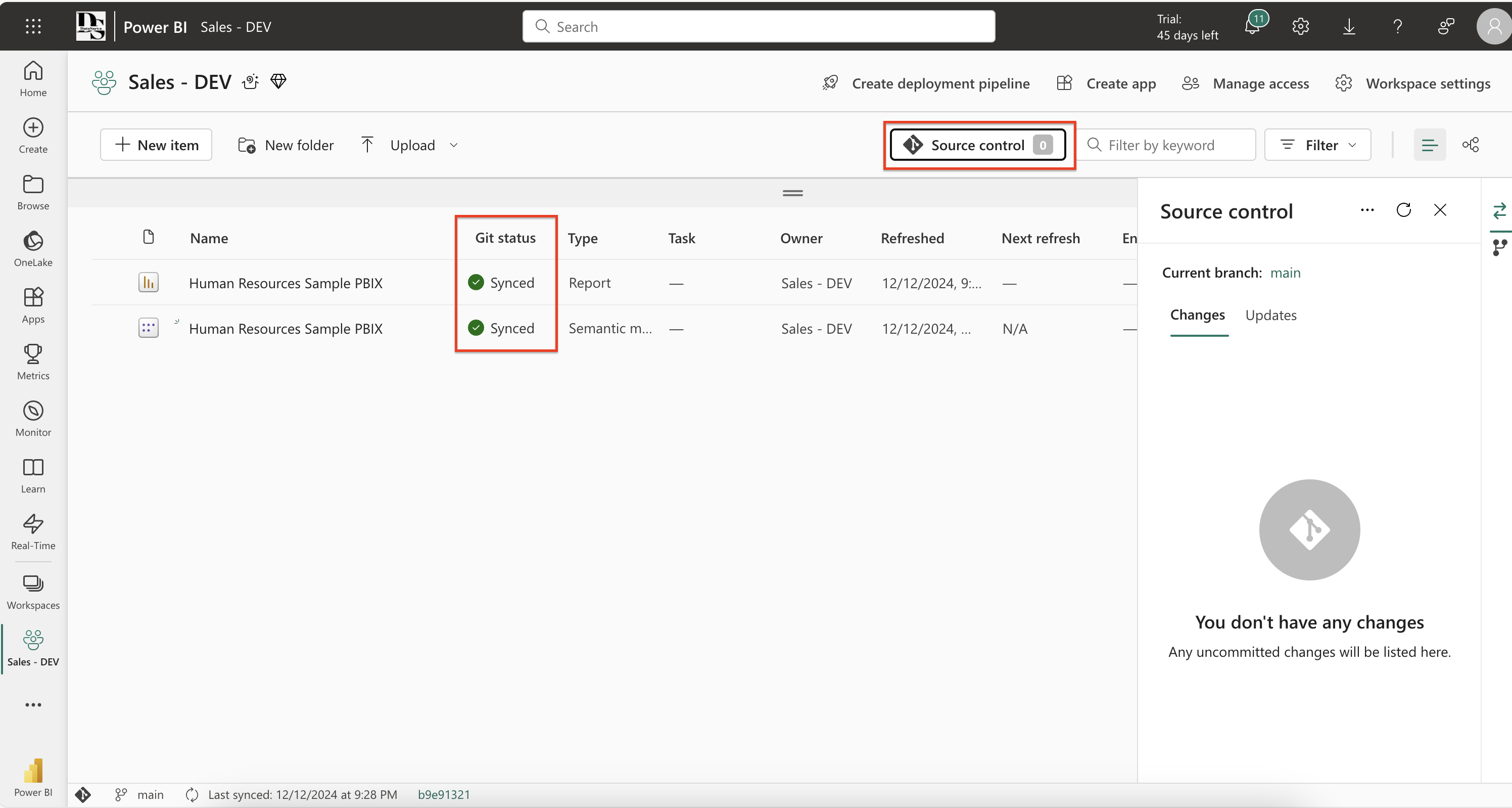Click the top Search box
This screenshot has width=1512, height=808.
coord(759,26)
